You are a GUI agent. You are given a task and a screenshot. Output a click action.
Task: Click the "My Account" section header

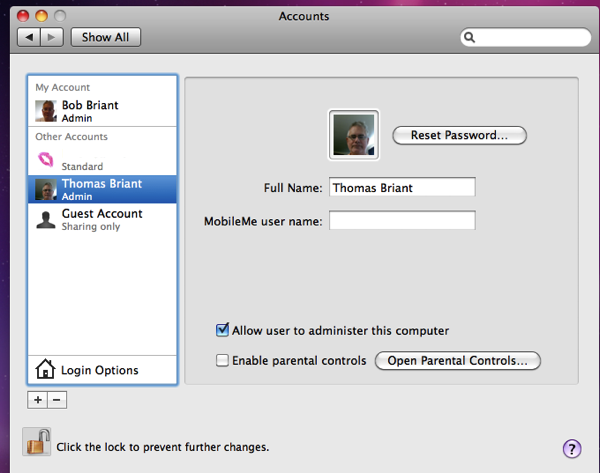coord(63,88)
